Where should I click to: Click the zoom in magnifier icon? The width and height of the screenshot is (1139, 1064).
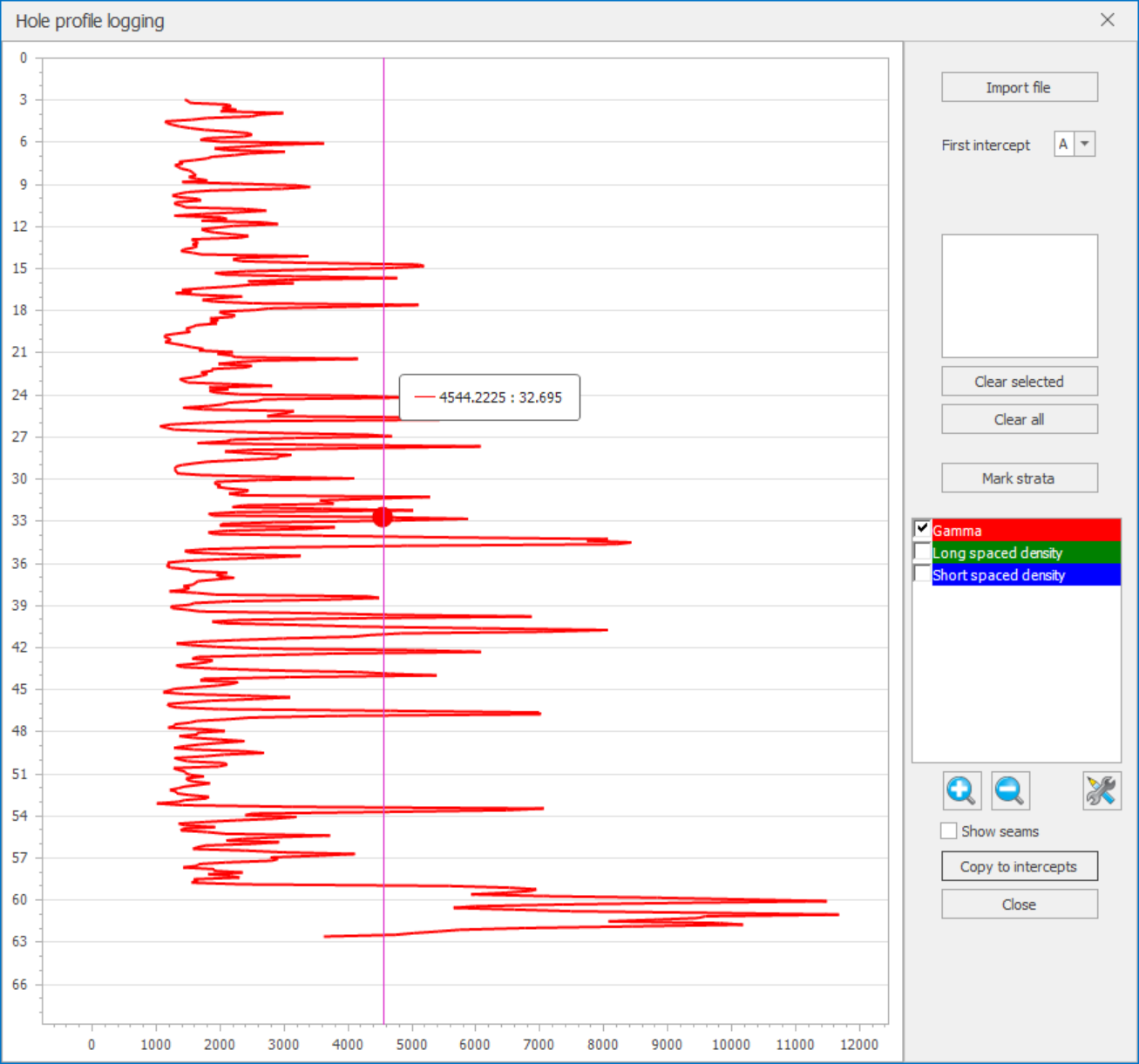962,791
